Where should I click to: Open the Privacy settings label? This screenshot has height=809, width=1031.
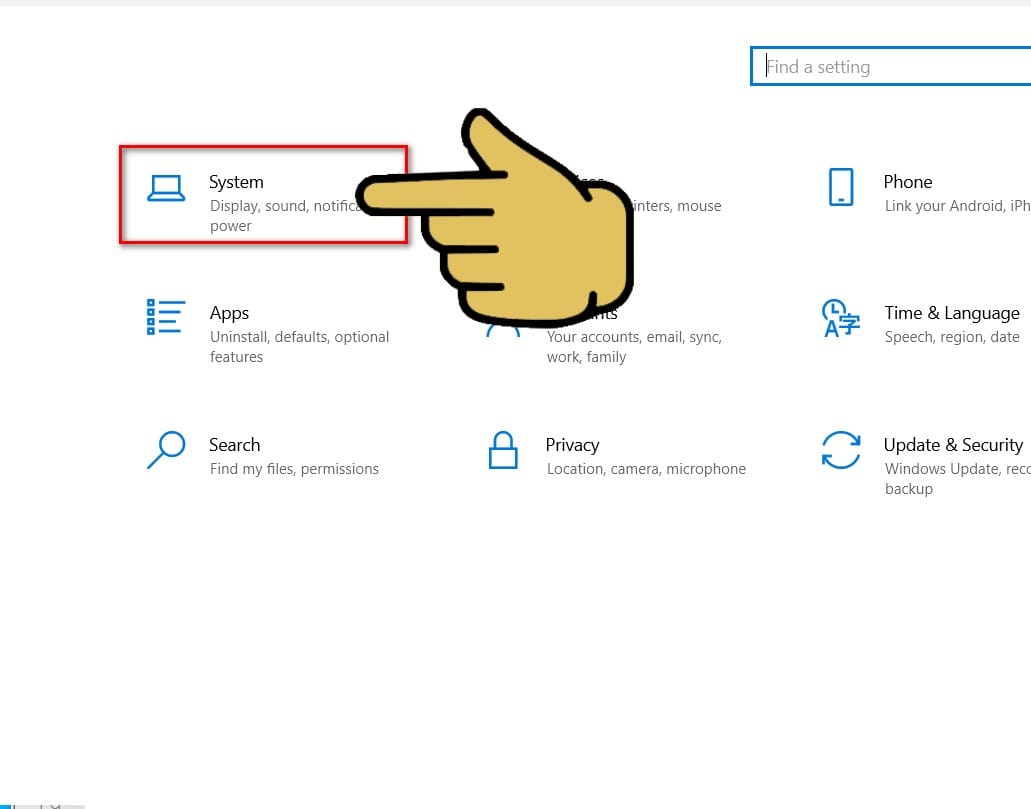click(572, 445)
